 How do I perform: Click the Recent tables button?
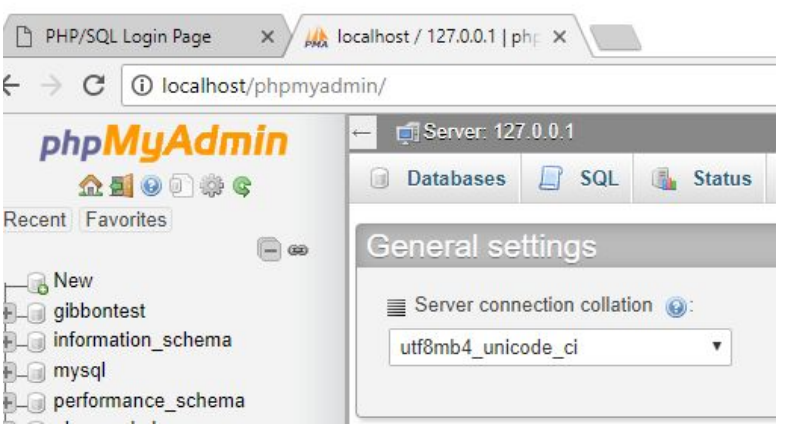(x=35, y=219)
